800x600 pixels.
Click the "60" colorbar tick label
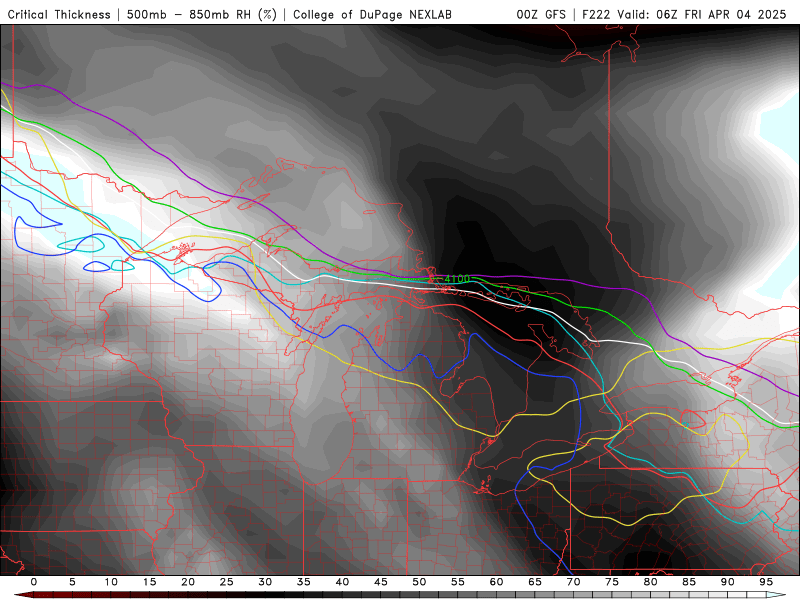point(496,582)
